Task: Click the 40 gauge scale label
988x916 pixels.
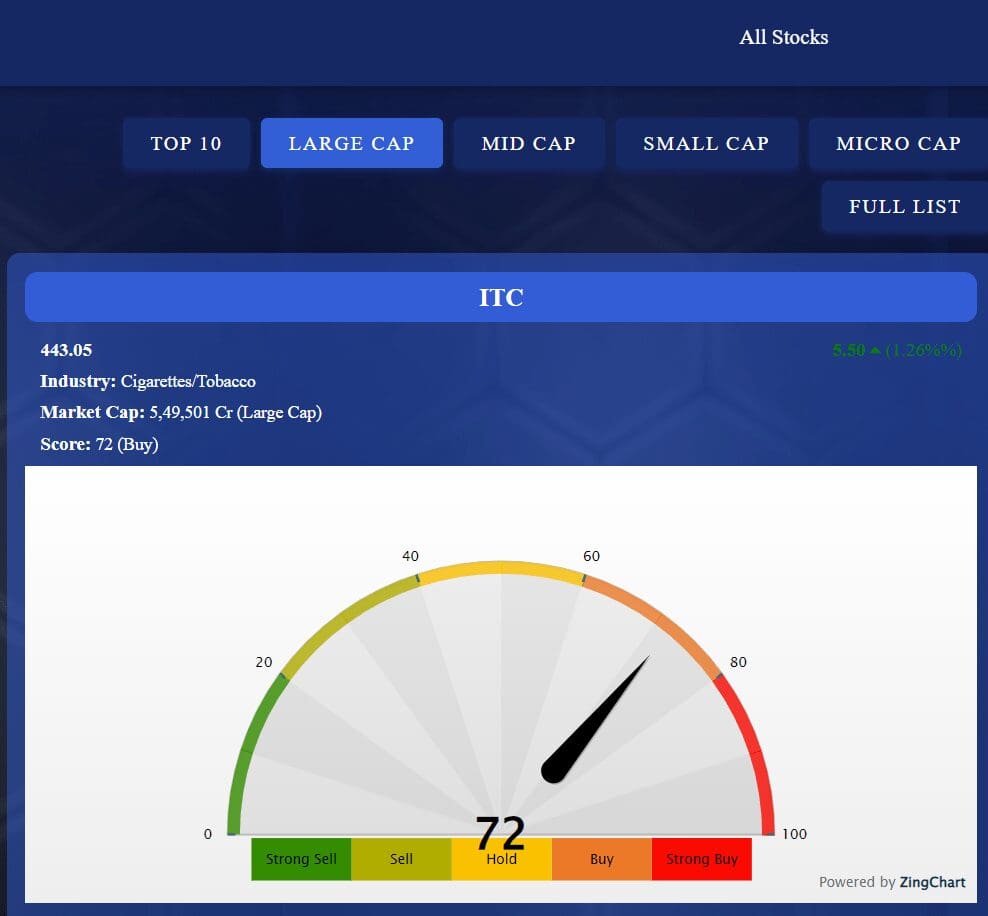Action: point(410,556)
